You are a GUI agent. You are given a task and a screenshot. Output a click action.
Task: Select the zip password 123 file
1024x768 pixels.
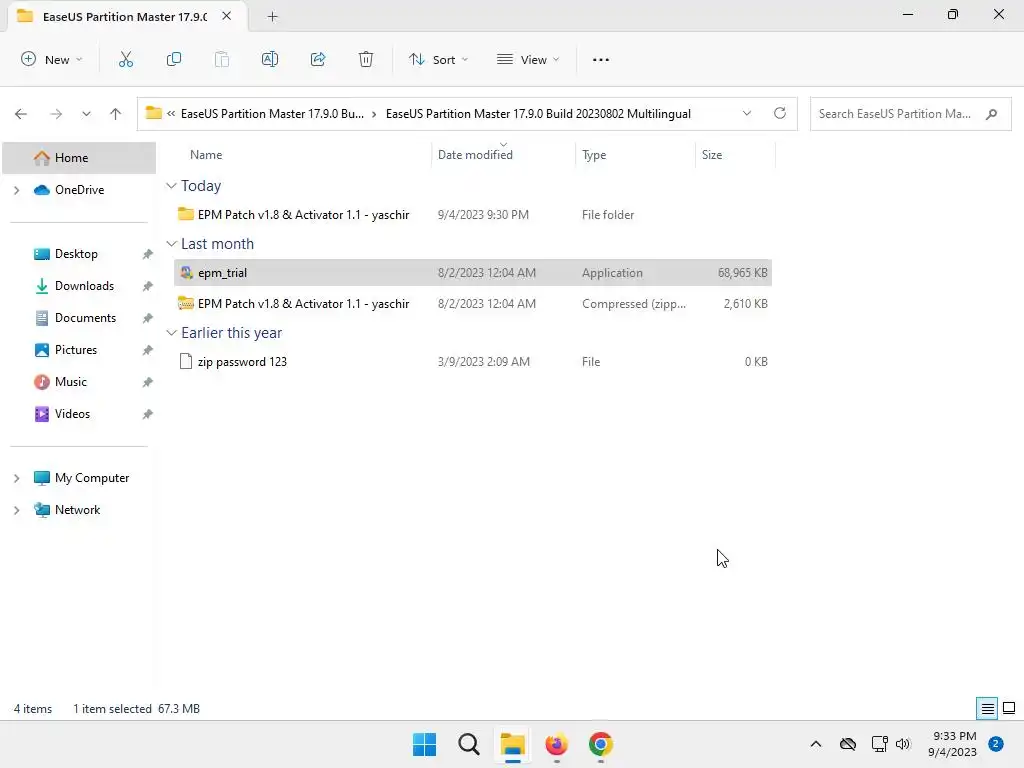point(473,362)
